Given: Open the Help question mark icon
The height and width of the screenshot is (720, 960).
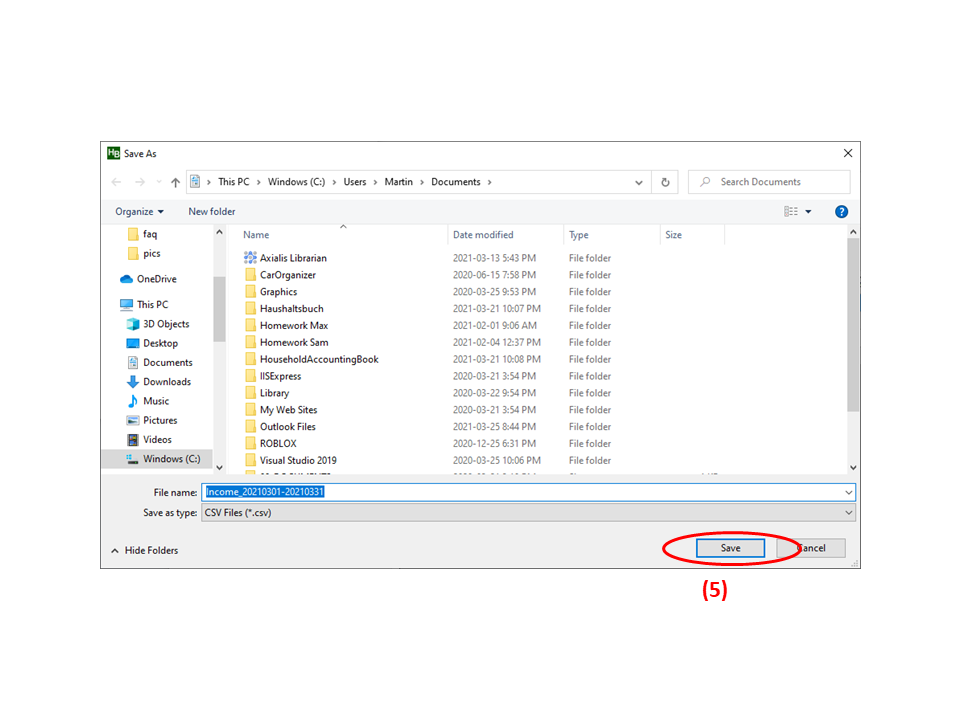Looking at the screenshot, I should coord(841,211).
